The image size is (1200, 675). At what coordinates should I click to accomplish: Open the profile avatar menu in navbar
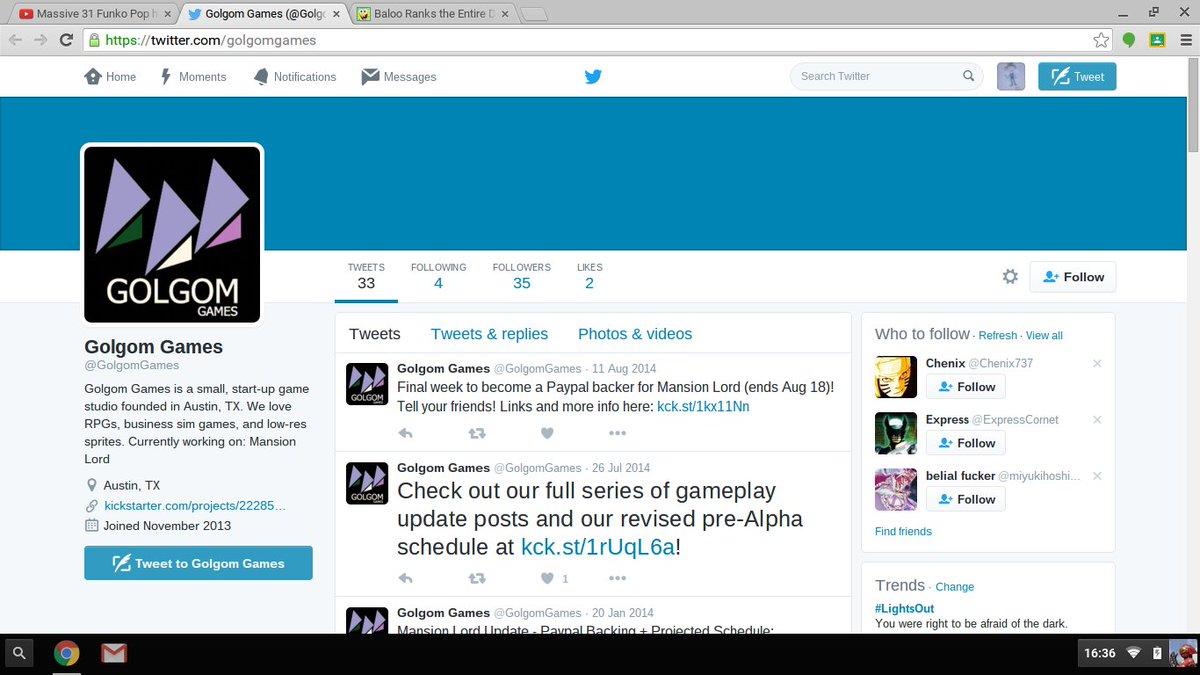tap(1011, 76)
